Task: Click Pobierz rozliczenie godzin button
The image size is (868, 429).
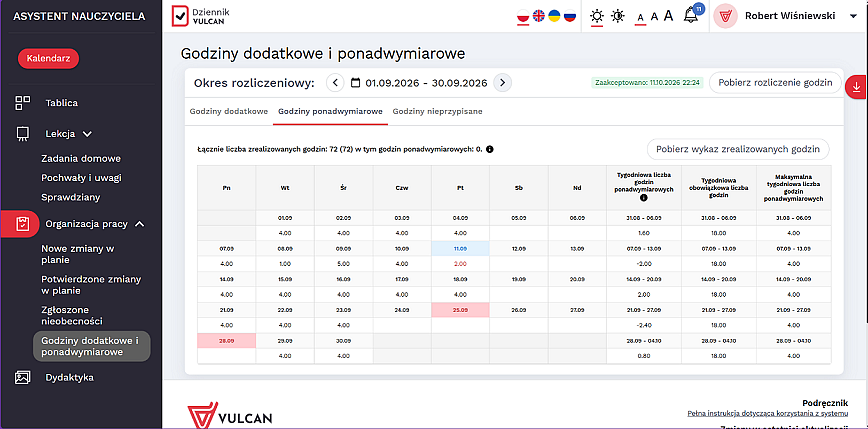Action: tap(775, 83)
